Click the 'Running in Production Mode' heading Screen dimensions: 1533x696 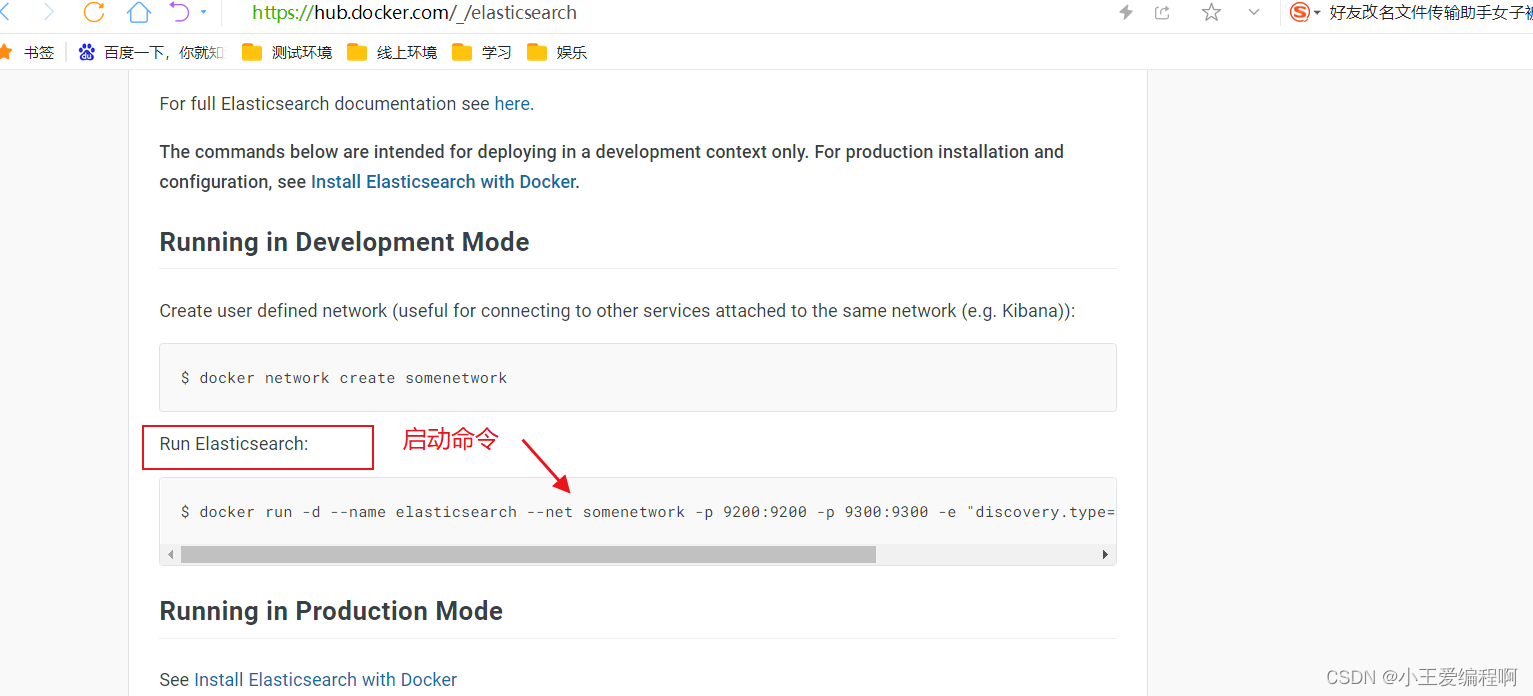click(331, 611)
